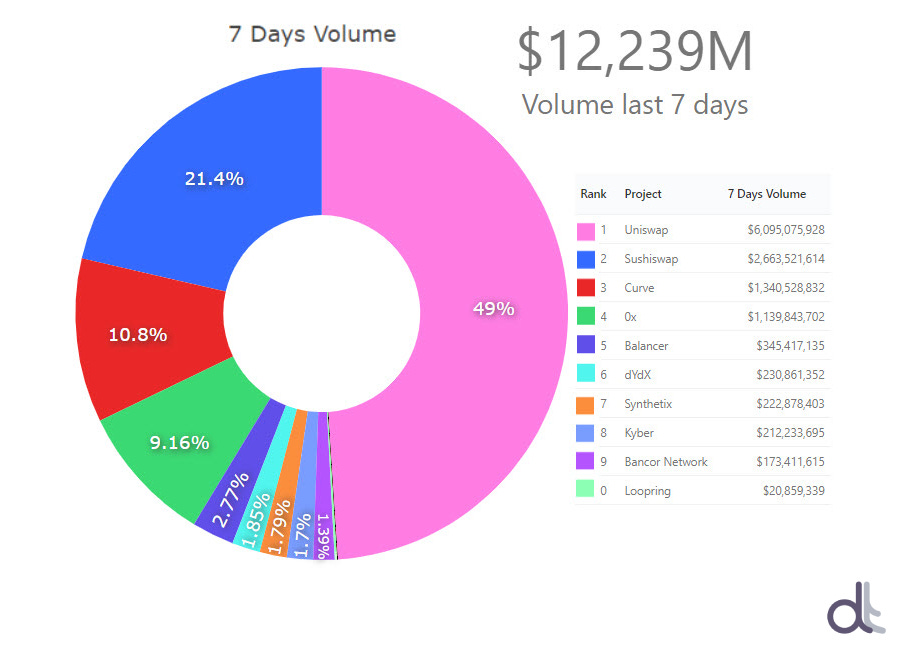Click the $1,139,843,702 volume value

(786, 317)
